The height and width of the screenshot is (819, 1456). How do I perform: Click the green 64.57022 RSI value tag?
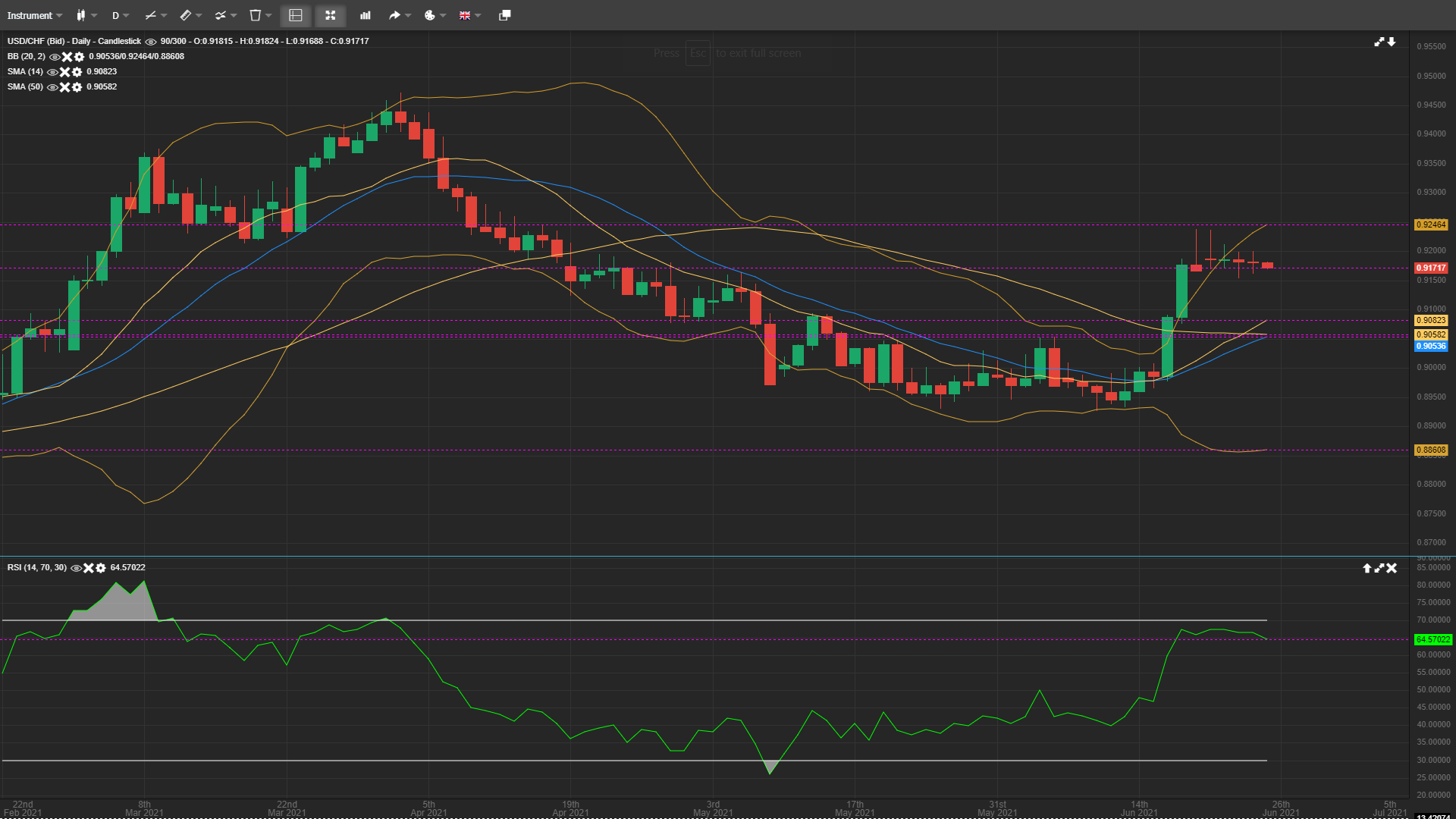1433,639
